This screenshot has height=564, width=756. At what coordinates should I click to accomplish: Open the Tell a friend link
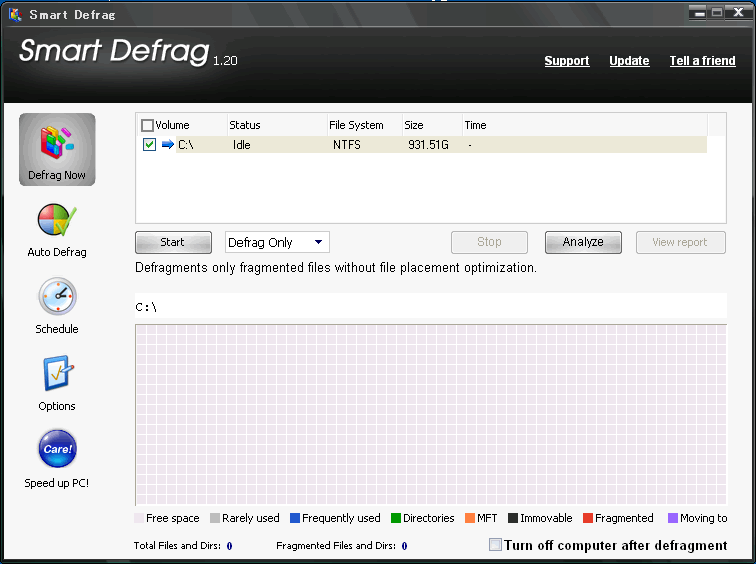point(702,61)
